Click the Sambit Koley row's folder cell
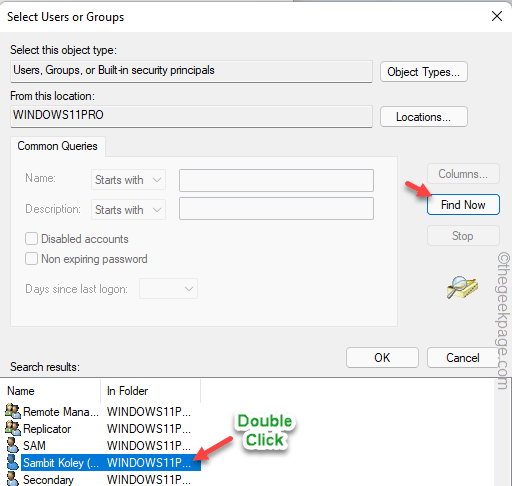512x486 pixels. (x=149, y=463)
